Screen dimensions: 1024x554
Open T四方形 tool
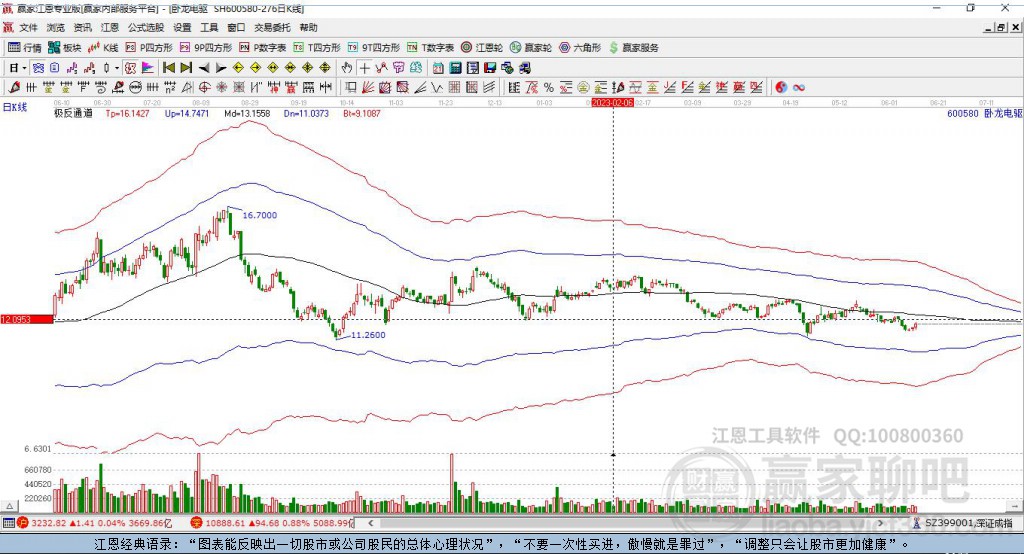pos(317,48)
